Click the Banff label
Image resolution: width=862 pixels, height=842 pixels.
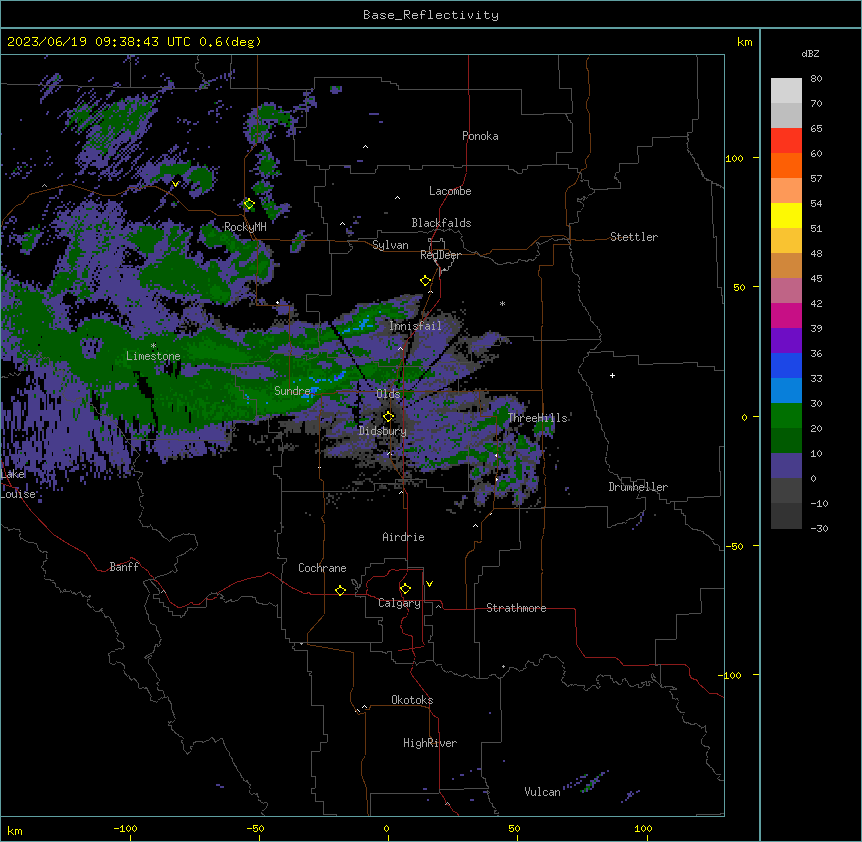tap(124, 567)
